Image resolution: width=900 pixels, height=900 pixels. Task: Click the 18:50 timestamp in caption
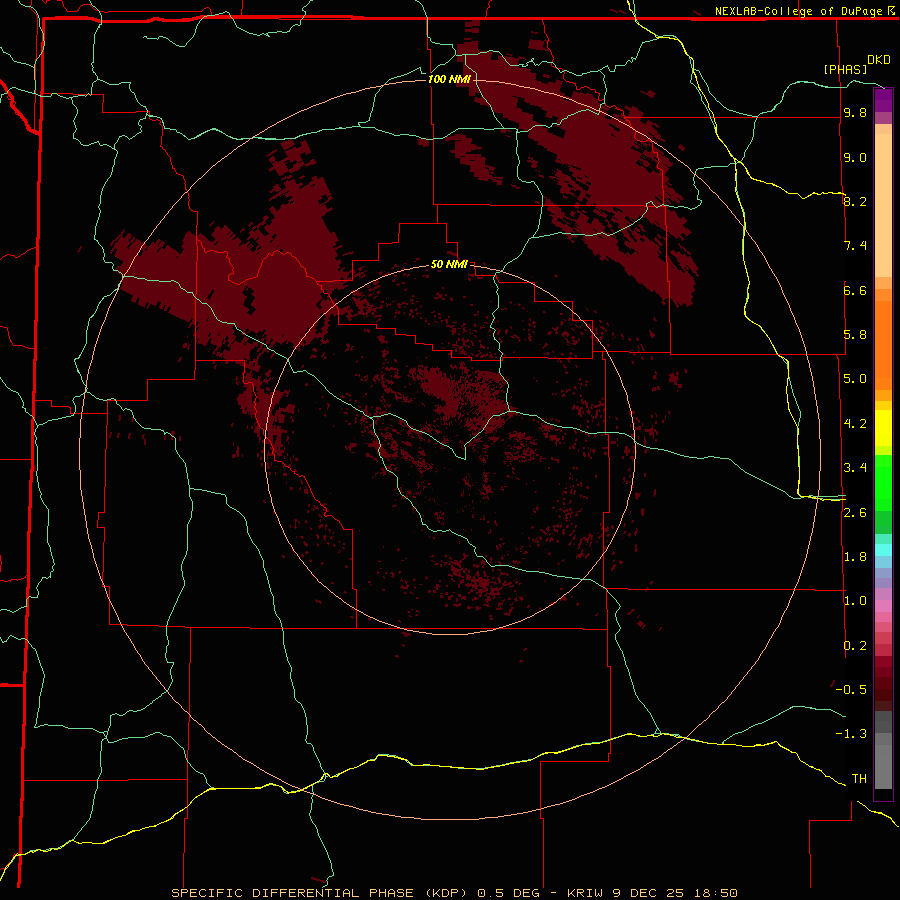tap(715, 893)
